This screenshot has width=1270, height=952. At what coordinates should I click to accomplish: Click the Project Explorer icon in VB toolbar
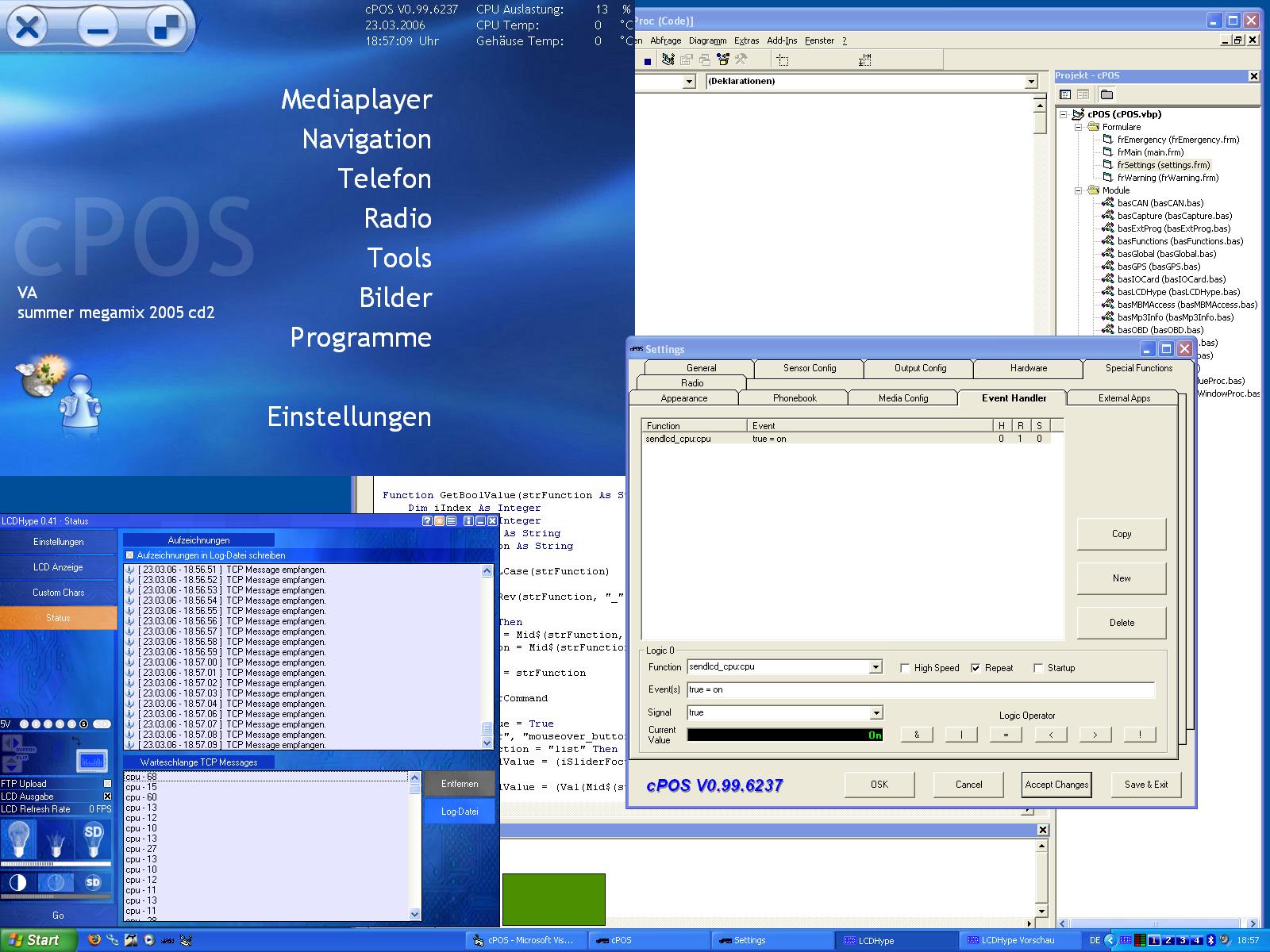[668, 59]
